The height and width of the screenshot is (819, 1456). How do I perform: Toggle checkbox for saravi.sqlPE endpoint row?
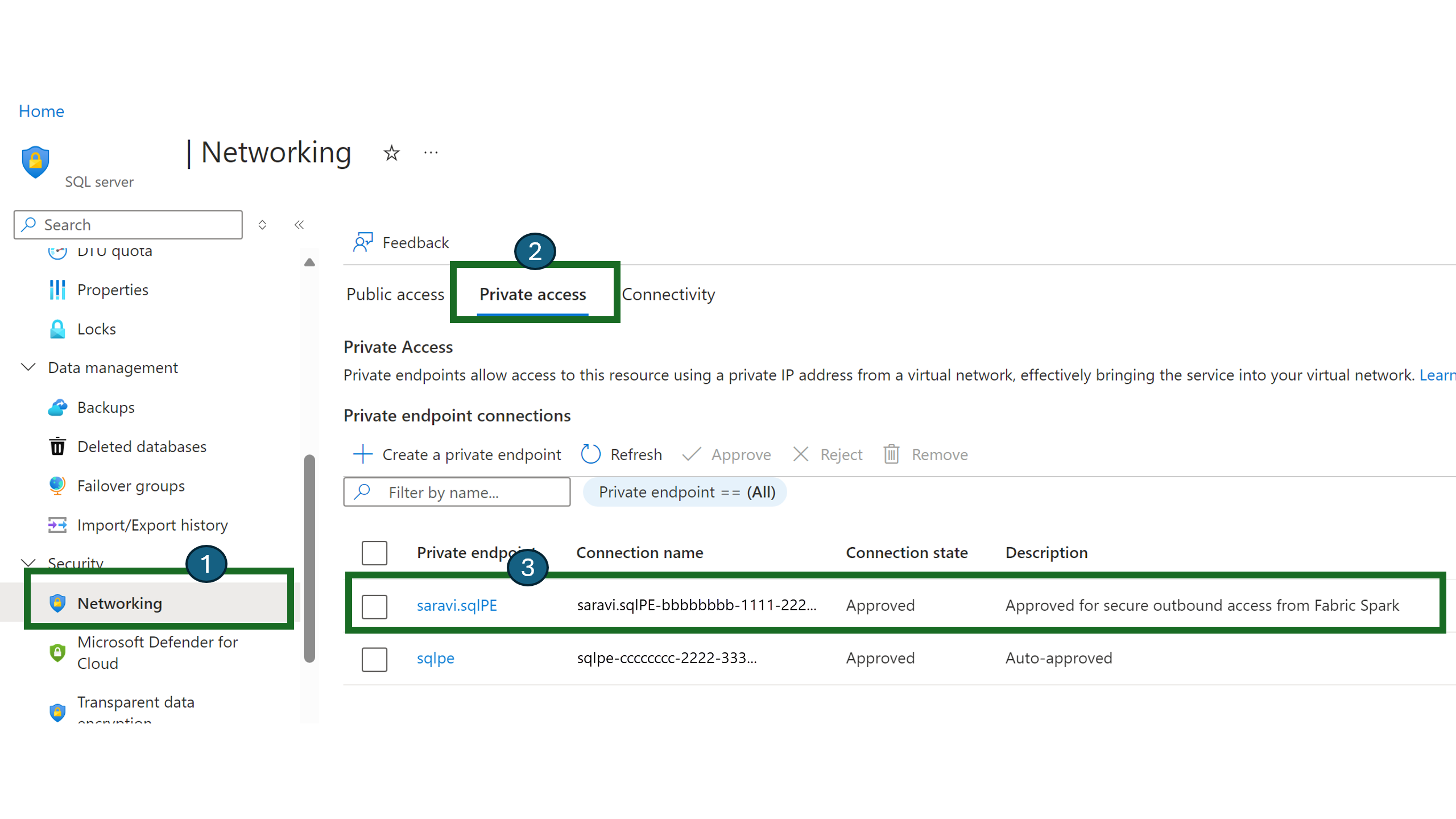point(375,605)
